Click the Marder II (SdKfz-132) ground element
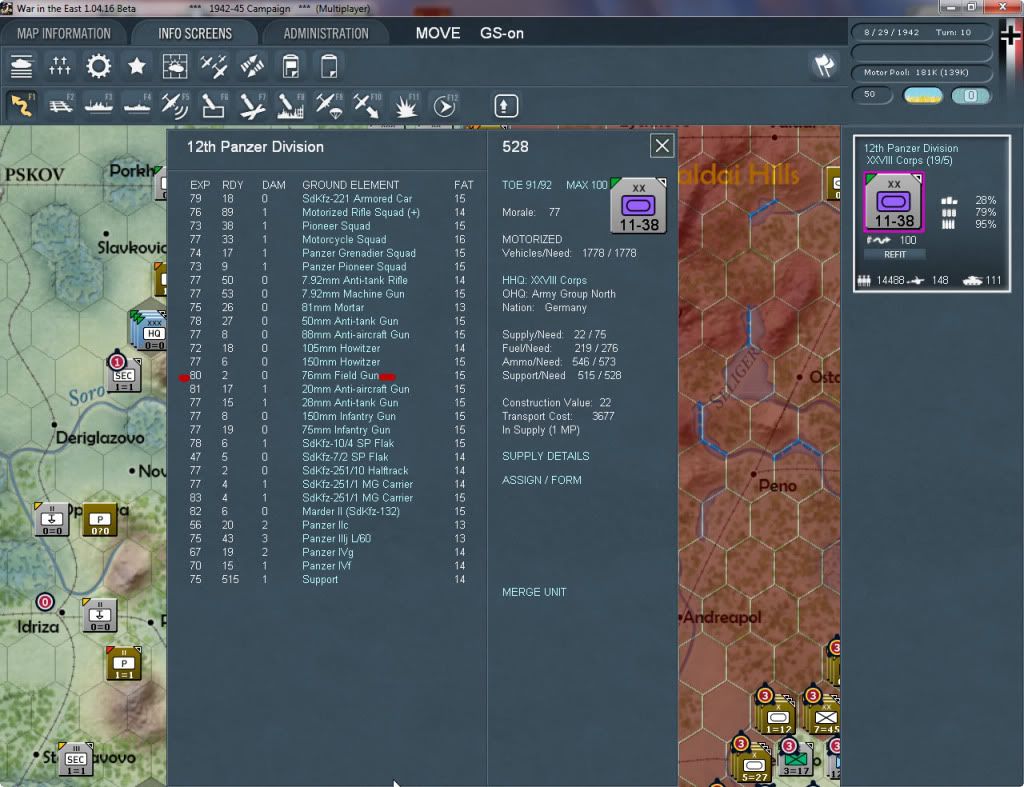Screen dimensions: 1024x787 click(351, 511)
